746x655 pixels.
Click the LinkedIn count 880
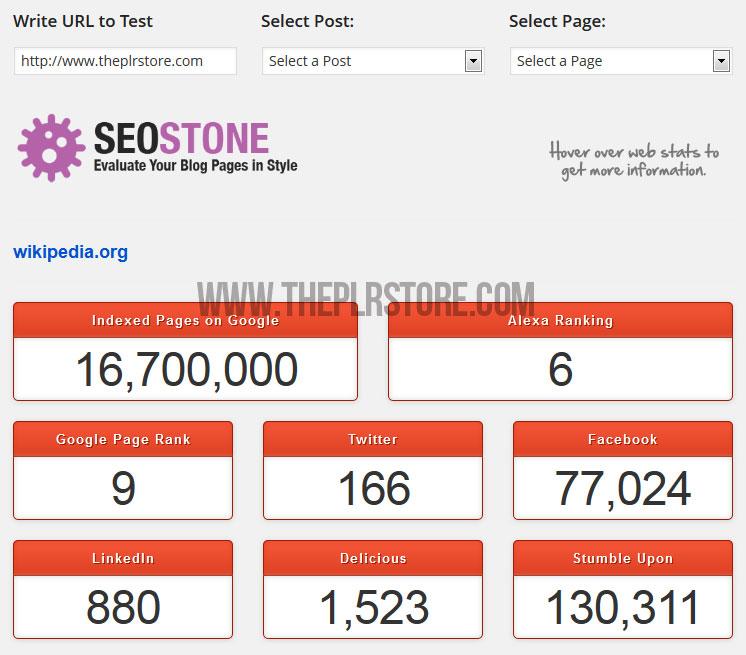pos(123,607)
